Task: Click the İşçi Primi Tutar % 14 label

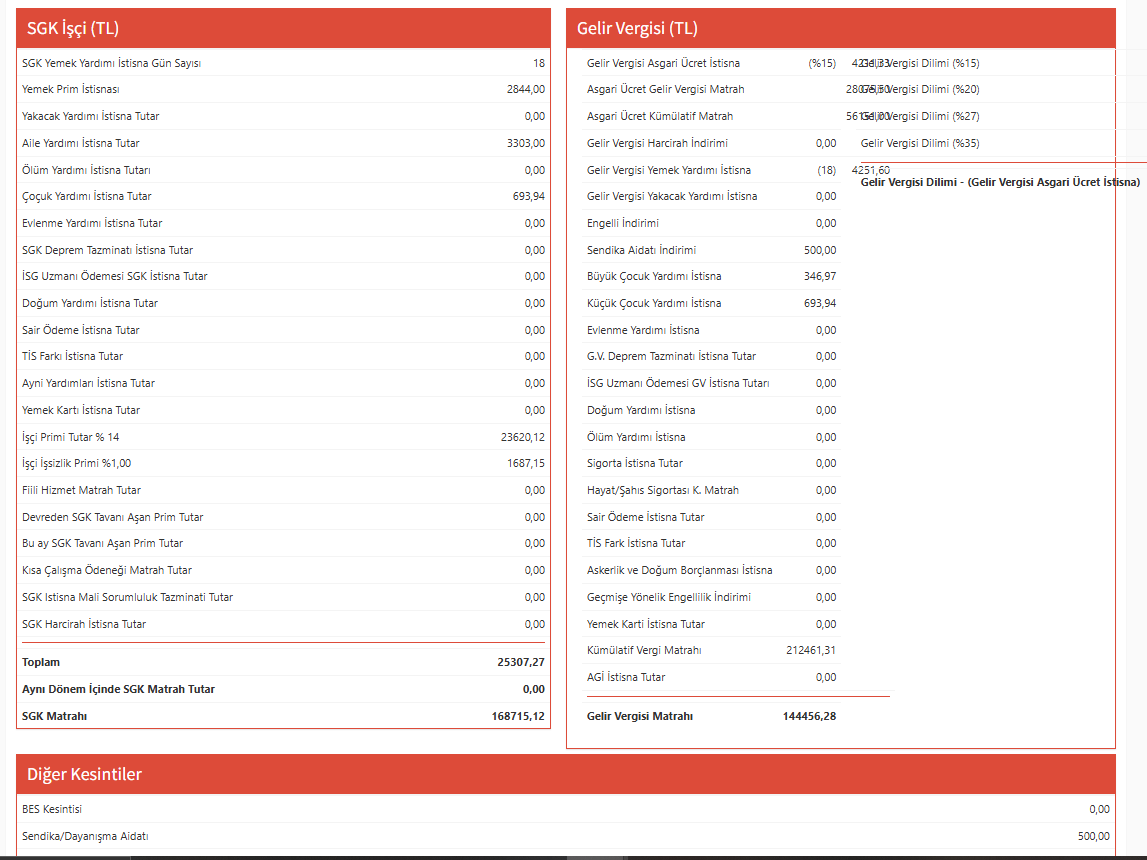Action: (x=71, y=437)
